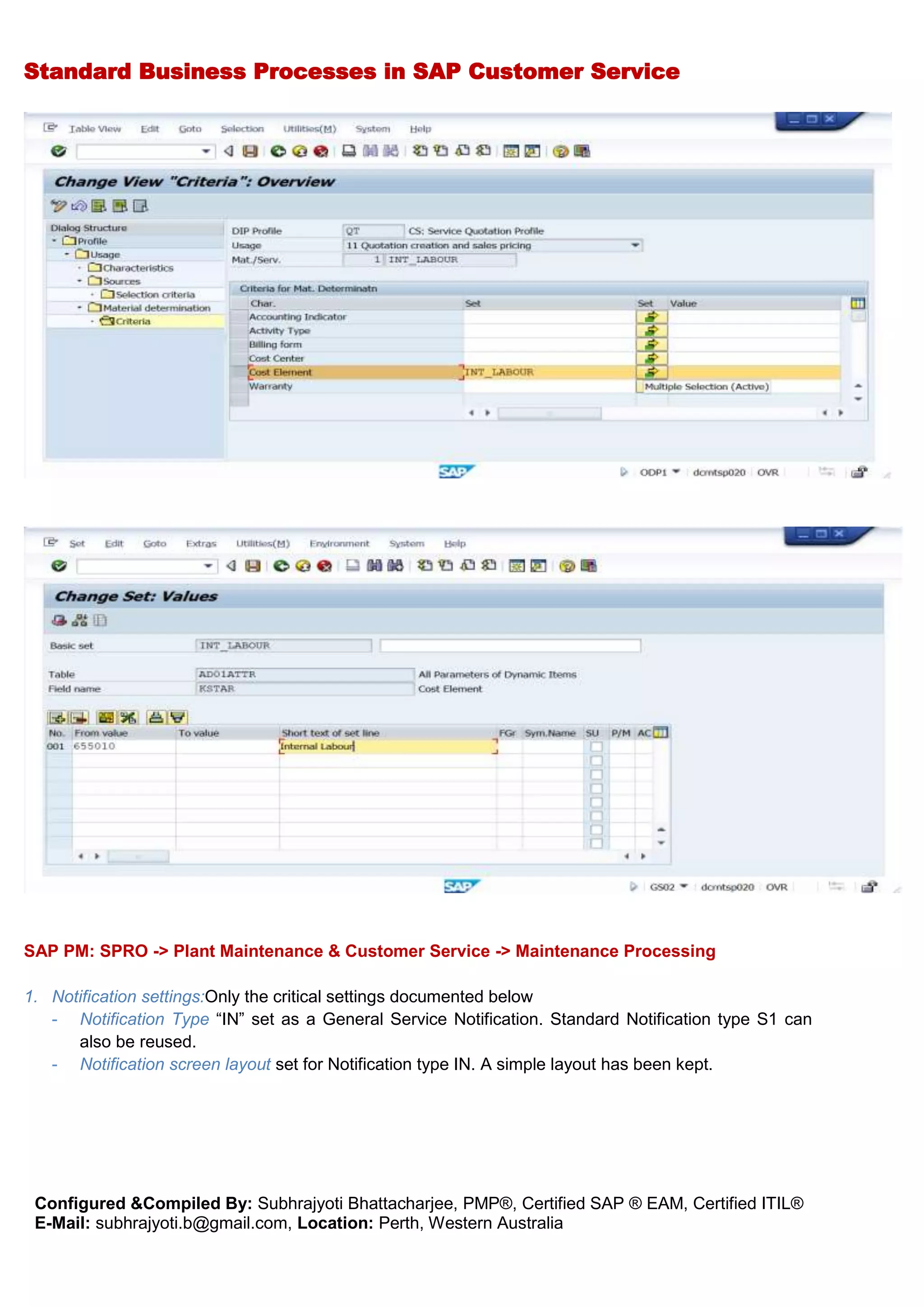Image resolution: width=924 pixels, height=1307 pixels.
Task: Collapse the Material determination tree node
Action: 80,307
